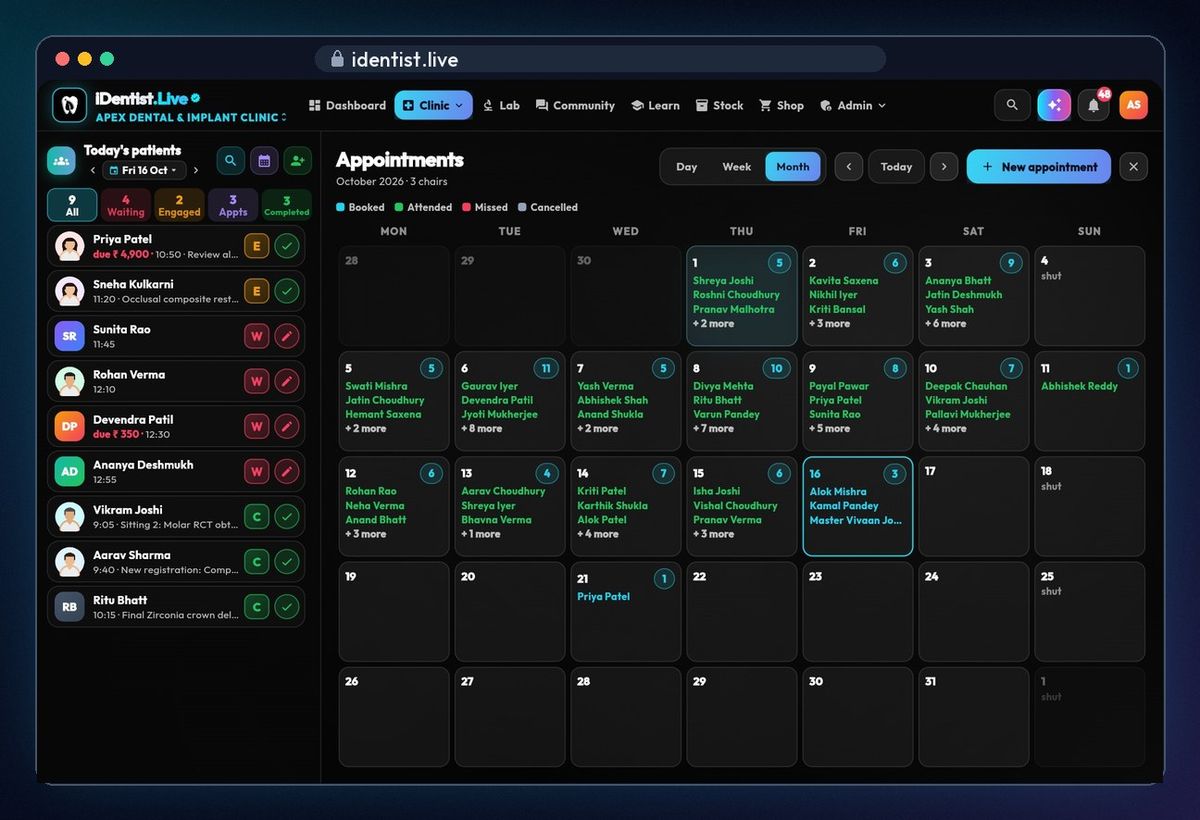Image resolution: width=1200 pixels, height=820 pixels.
Task: Expand '+ 1 more' on October 13
Action: tap(481, 534)
